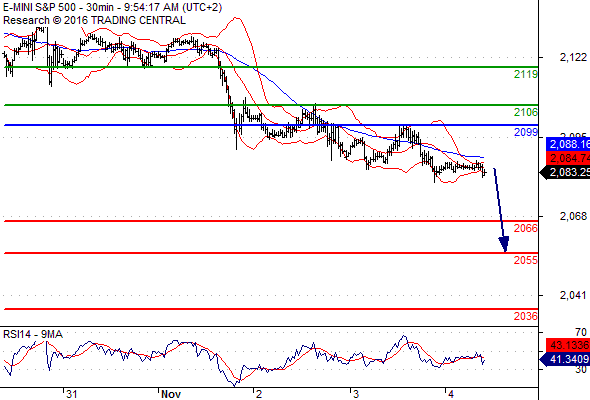This screenshot has height=400, width=590.
Task: Click the 3 date axis label
Action: (x=356, y=394)
